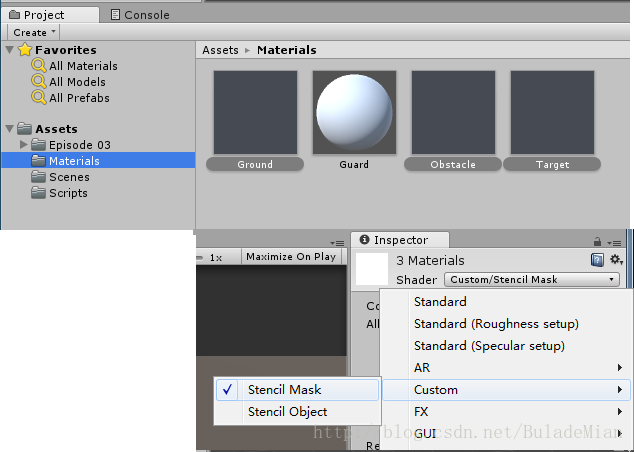Open the Shader dropdown

pos(532,279)
